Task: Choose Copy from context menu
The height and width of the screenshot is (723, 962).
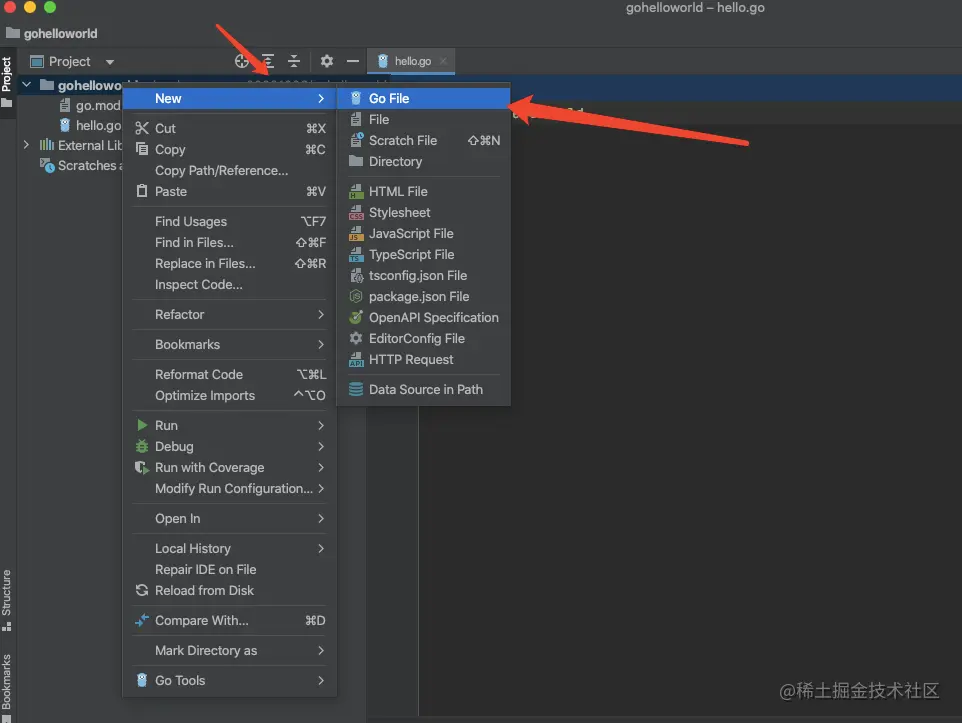Action: click(x=230, y=149)
